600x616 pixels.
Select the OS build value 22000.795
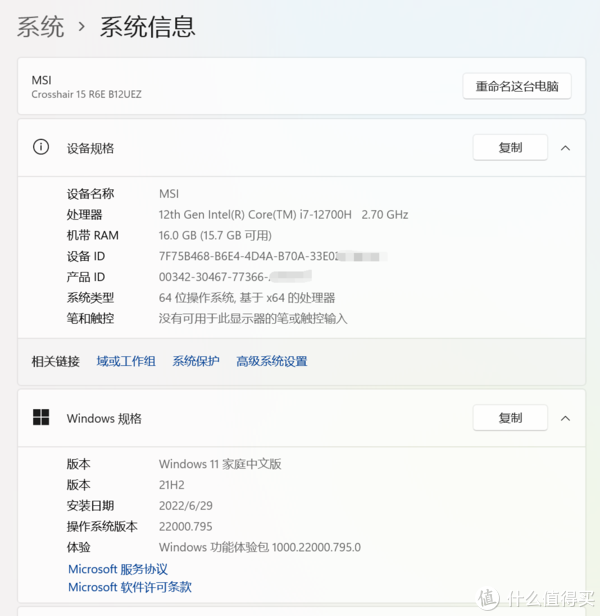(185, 526)
